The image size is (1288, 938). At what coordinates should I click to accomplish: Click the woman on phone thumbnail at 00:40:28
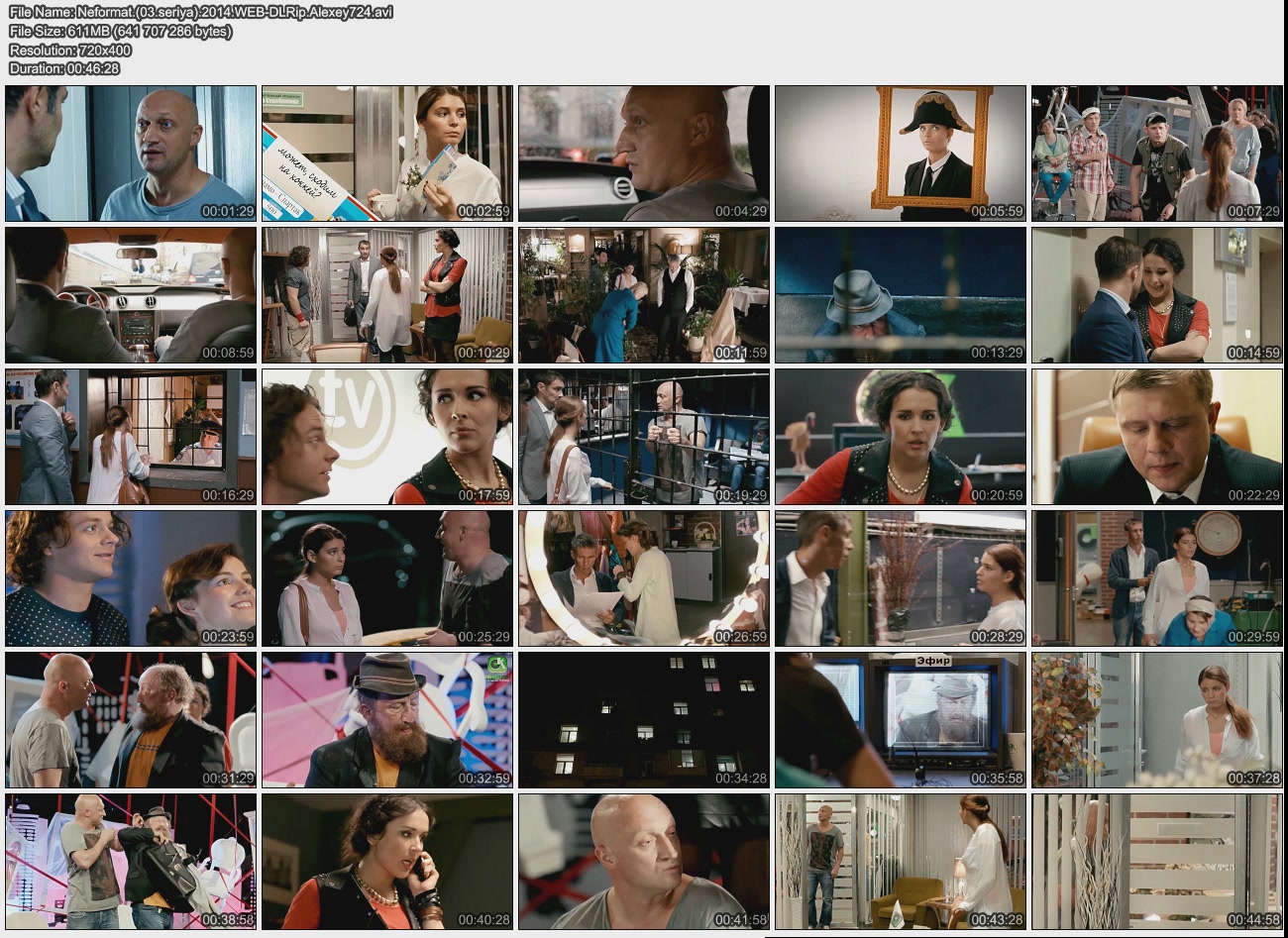387,862
